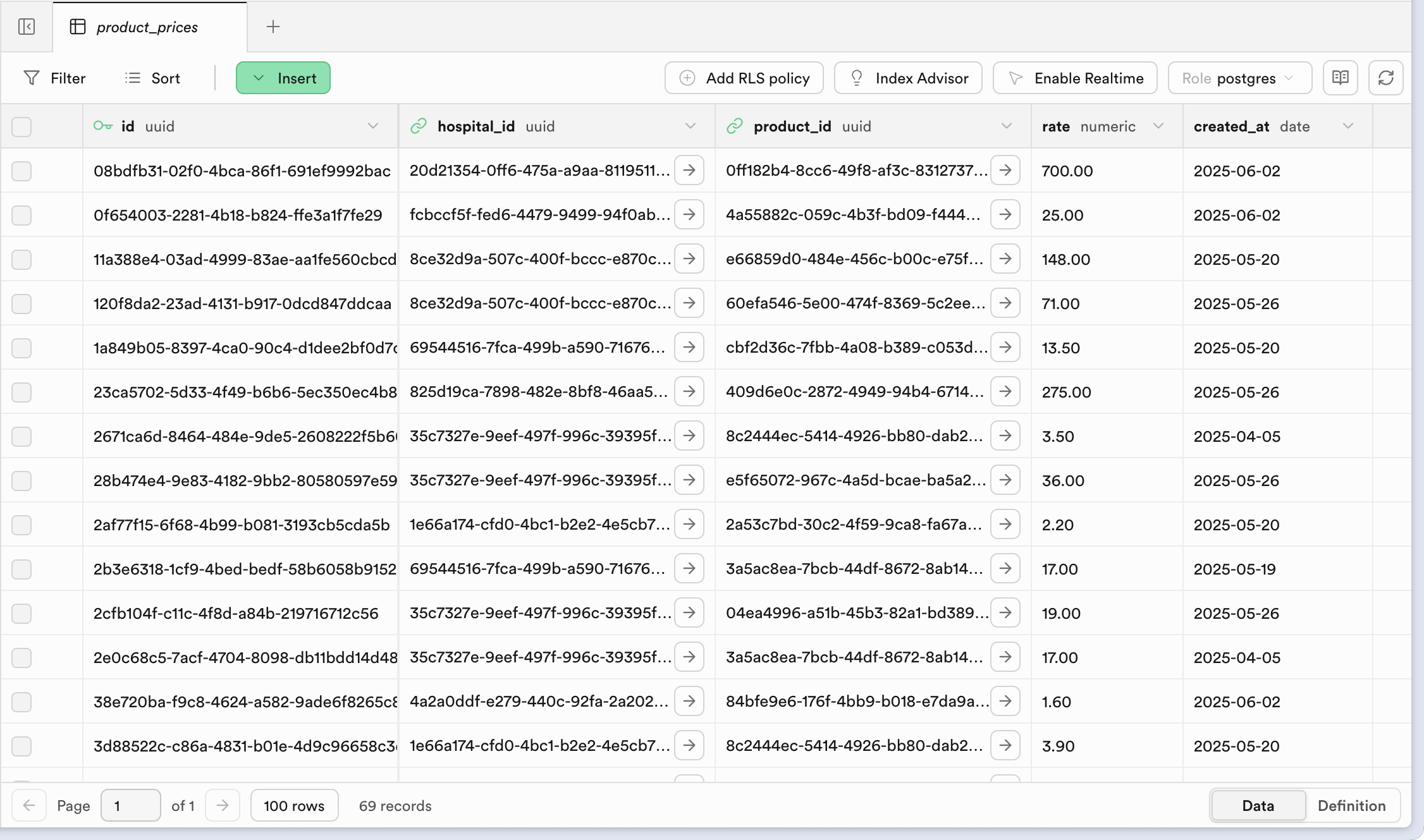Screen dimensions: 1424x840
Task: Collapse the sidebar panel icon
Action: click(27, 27)
